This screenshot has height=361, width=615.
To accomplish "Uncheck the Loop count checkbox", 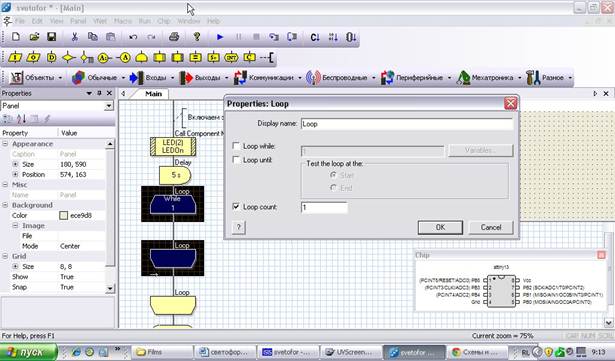I will click(x=236, y=206).
